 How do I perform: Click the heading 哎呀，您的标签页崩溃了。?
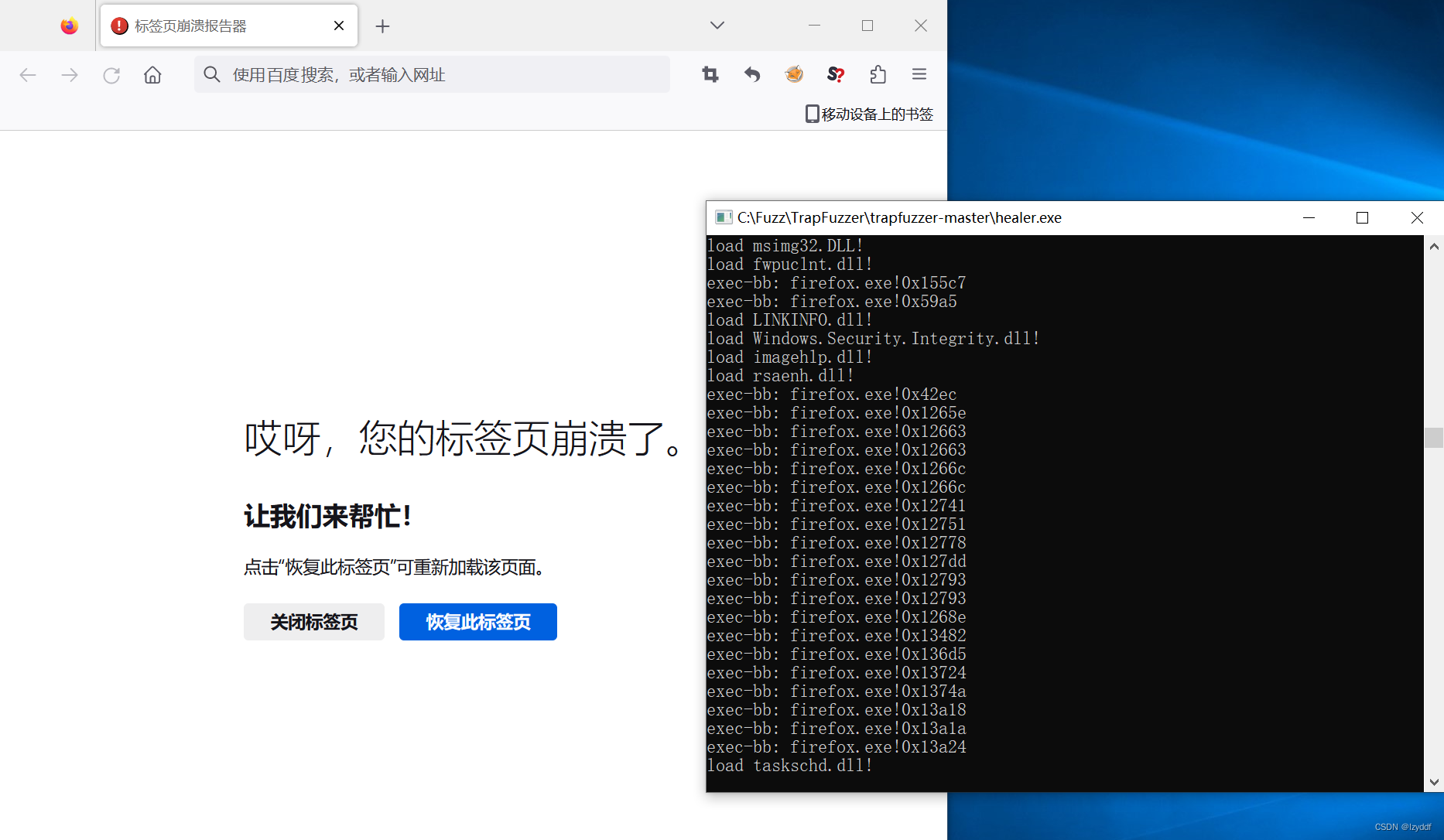(x=464, y=439)
